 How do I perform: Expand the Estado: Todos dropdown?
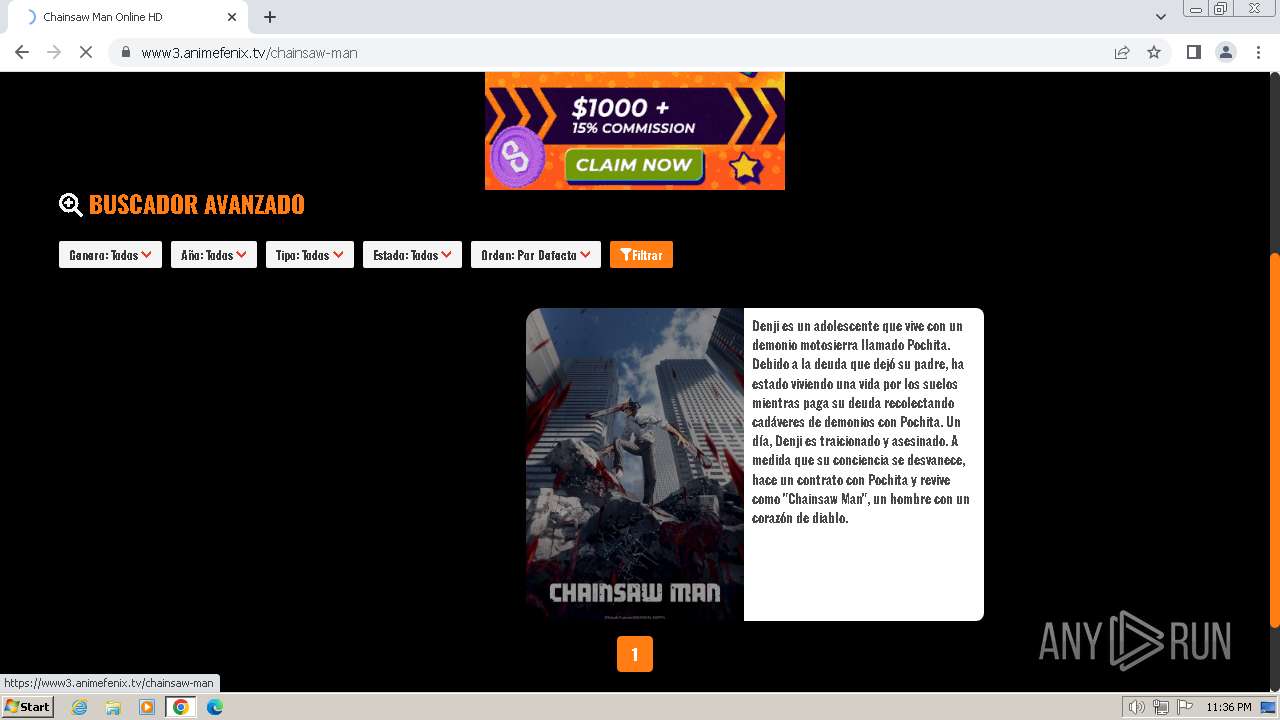(x=412, y=255)
